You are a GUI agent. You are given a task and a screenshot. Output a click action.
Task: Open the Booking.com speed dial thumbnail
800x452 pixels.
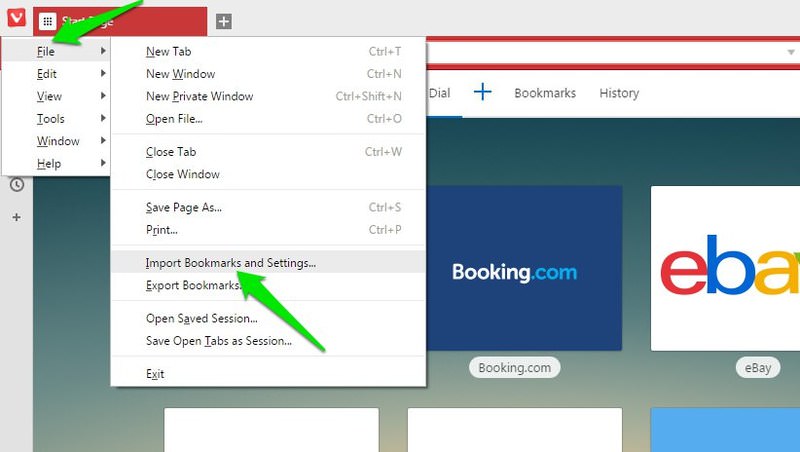coord(524,268)
